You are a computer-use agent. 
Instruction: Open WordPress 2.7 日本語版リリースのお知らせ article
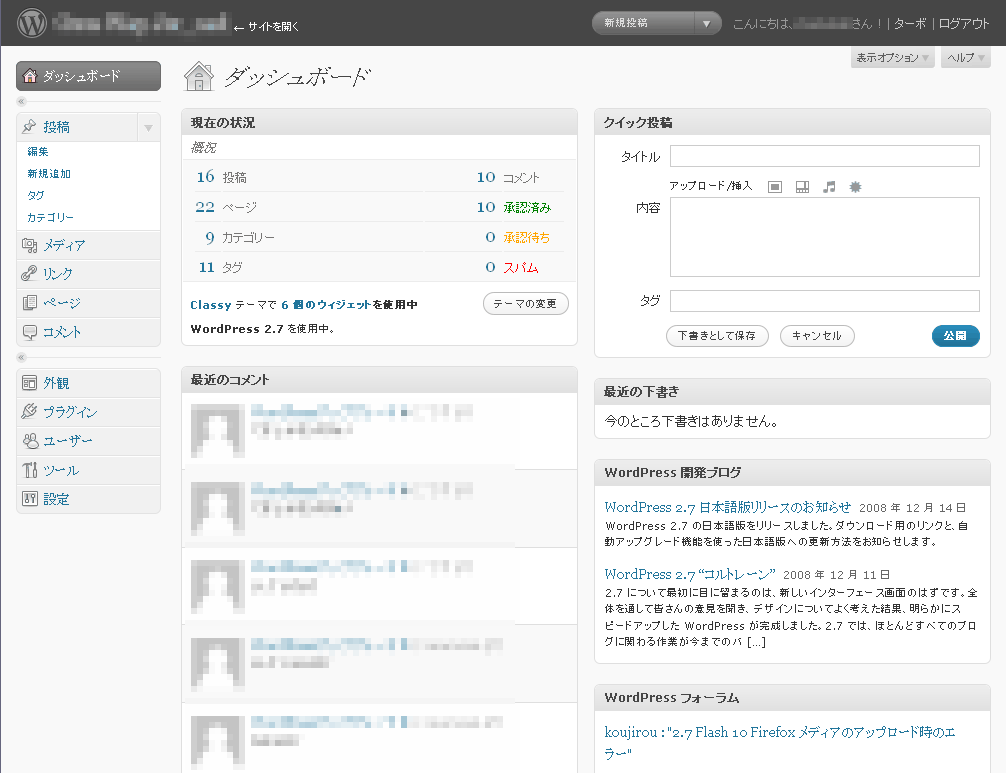(728, 507)
